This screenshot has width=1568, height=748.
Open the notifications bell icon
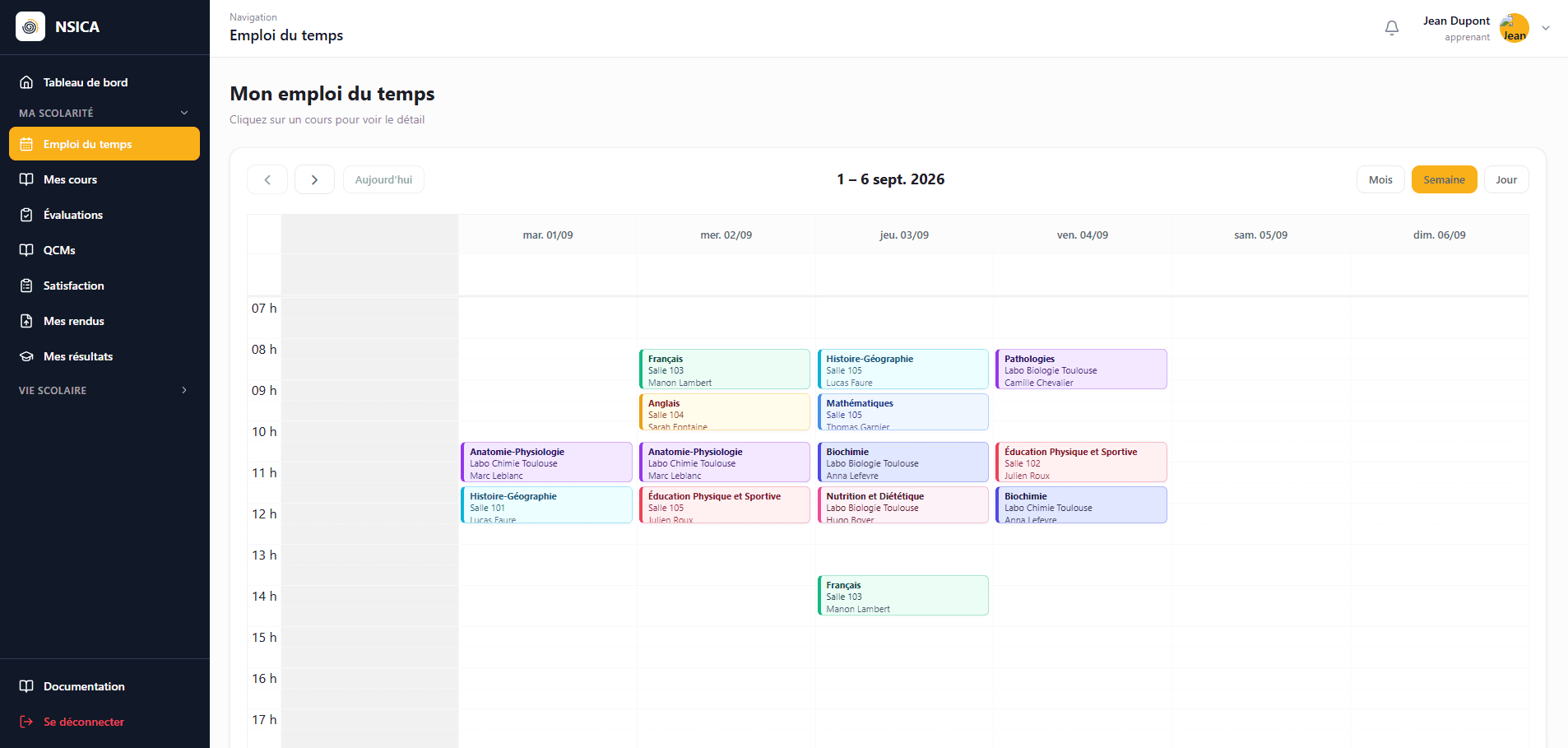(1392, 28)
